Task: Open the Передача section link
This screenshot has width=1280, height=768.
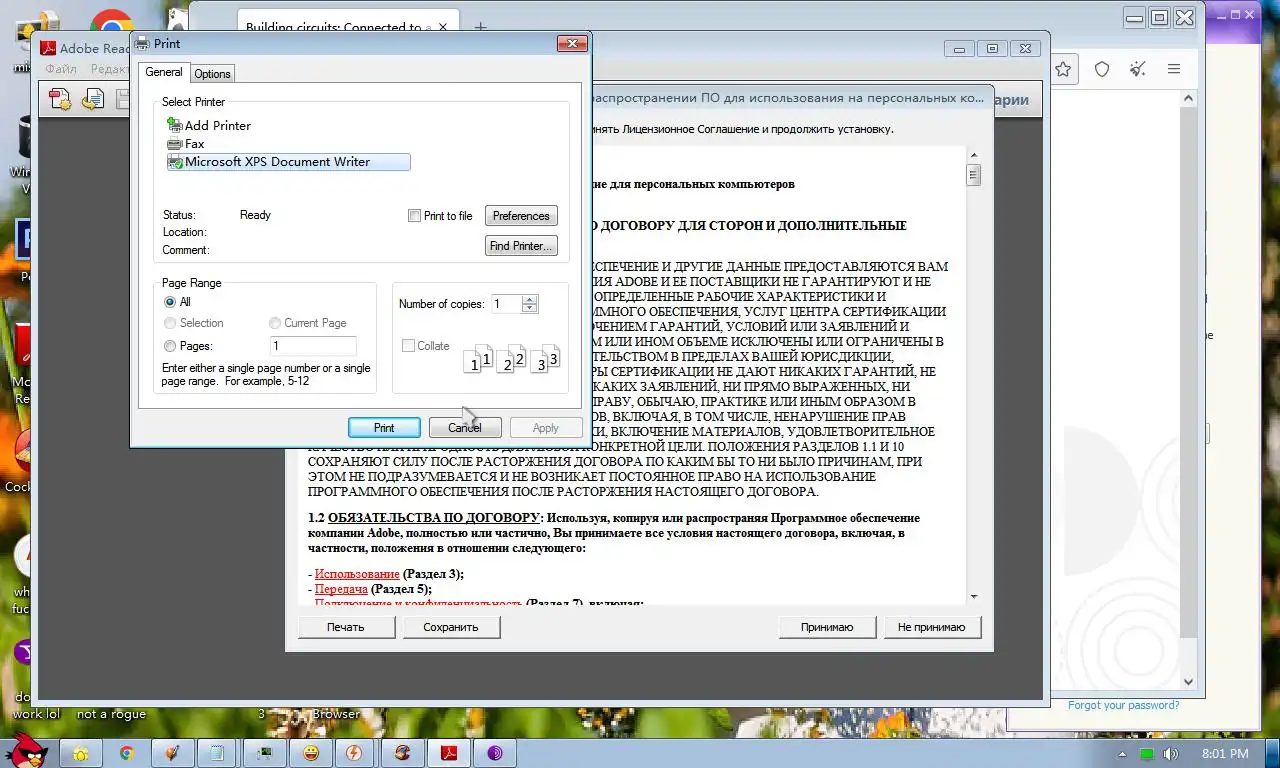Action: coord(342,589)
